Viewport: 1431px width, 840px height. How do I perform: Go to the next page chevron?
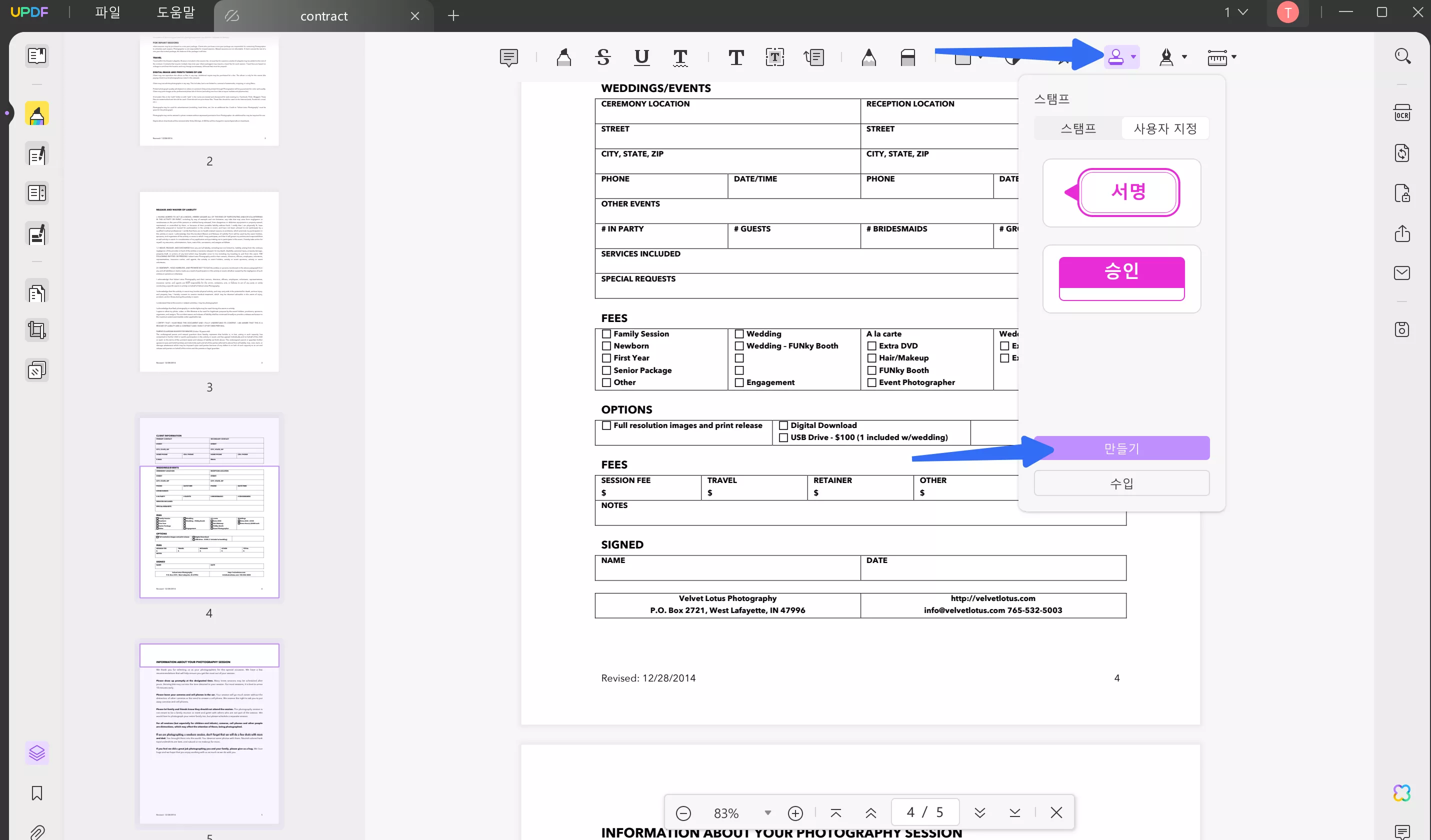[980, 812]
